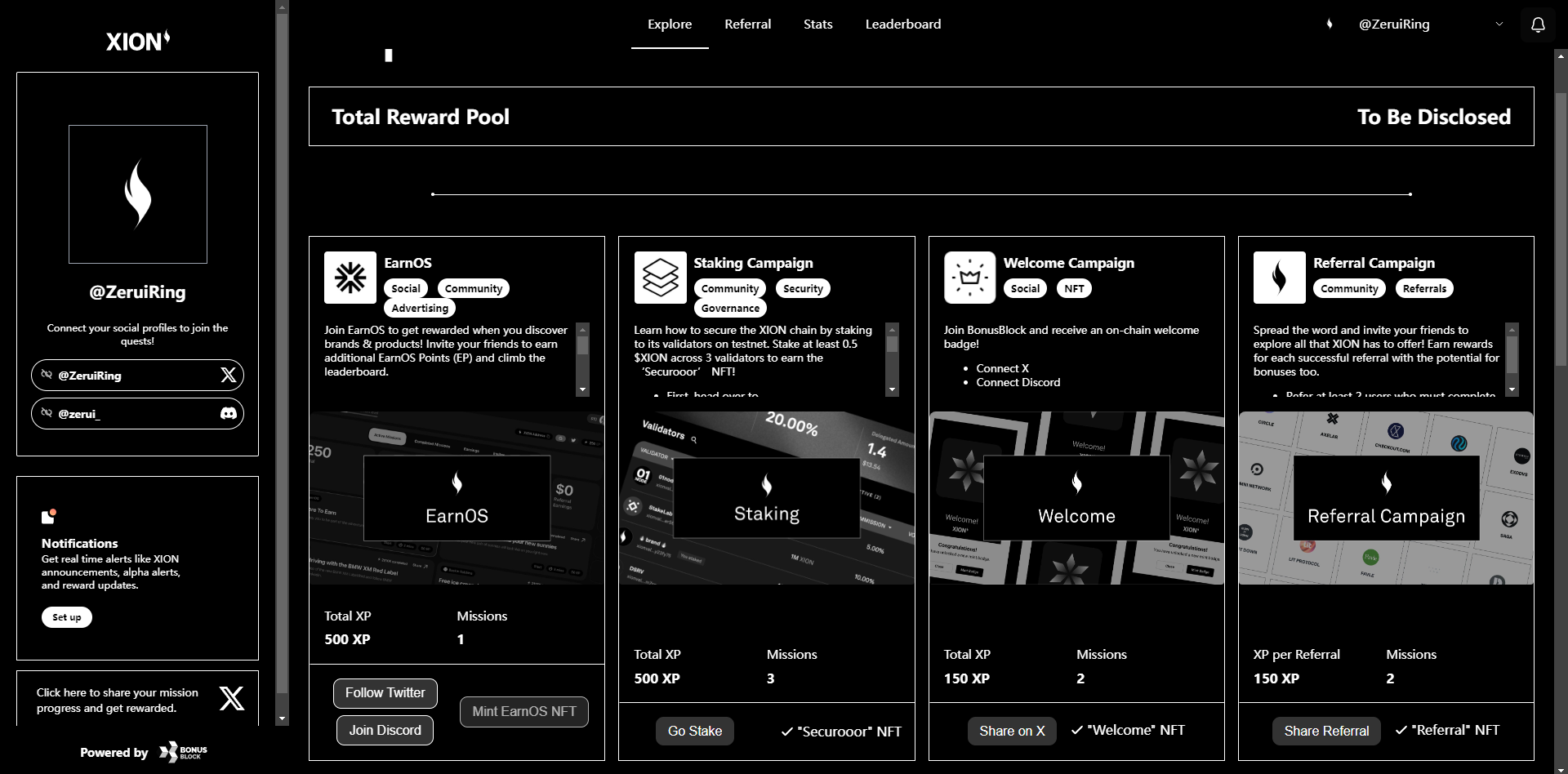Click the XION logo at top left
Screen dimensions: 1568x774
point(137,41)
